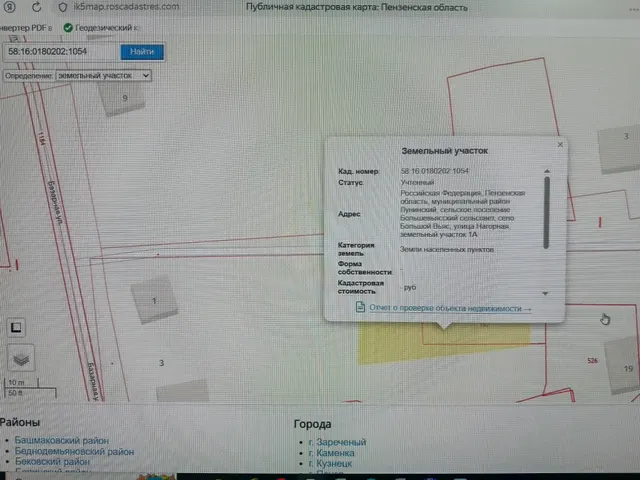This screenshot has height=480, width=640.
Task: Click the Найти search button
Action: pos(142,52)
